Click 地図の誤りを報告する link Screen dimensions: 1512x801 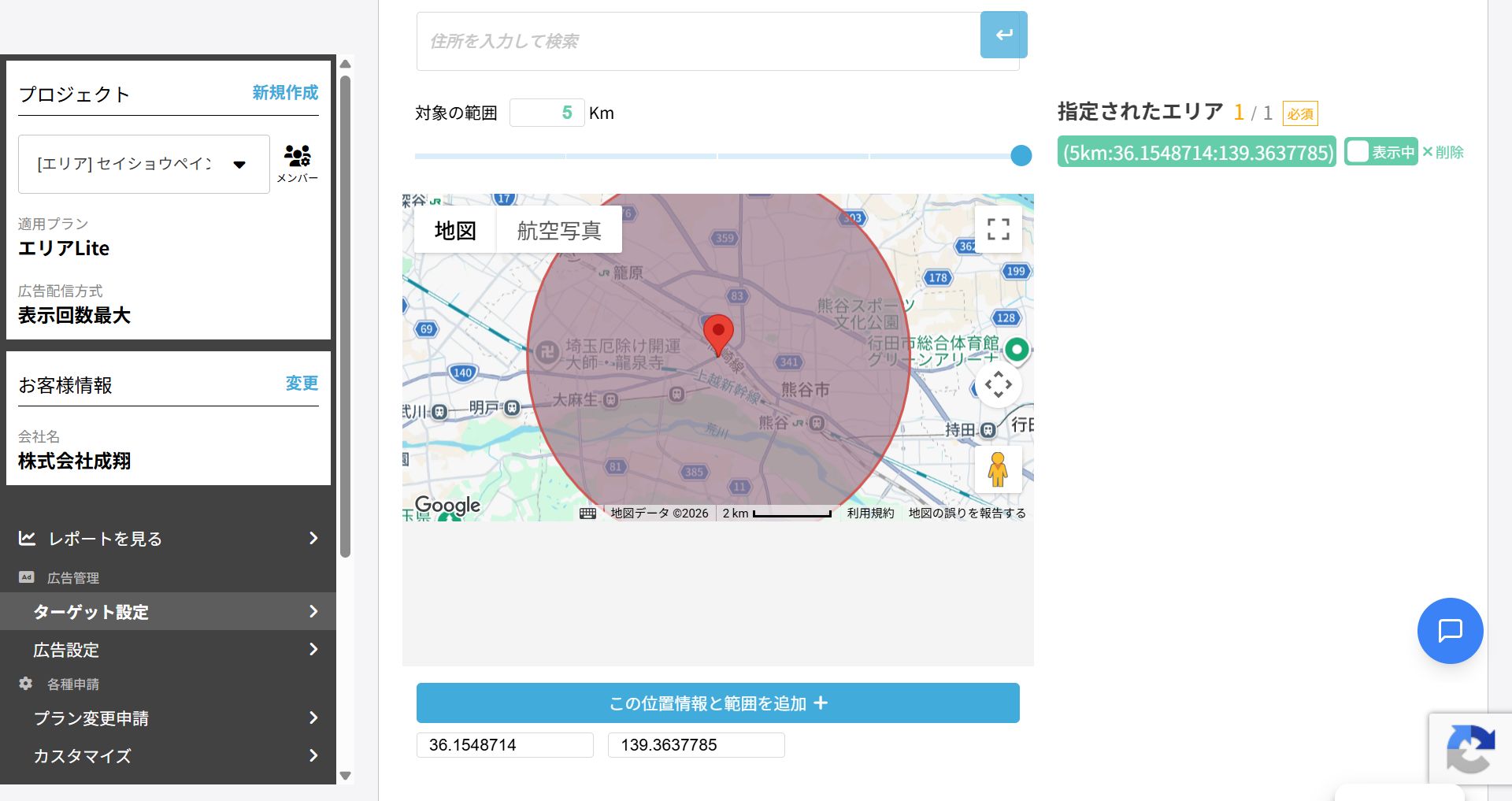coord(967,514)
